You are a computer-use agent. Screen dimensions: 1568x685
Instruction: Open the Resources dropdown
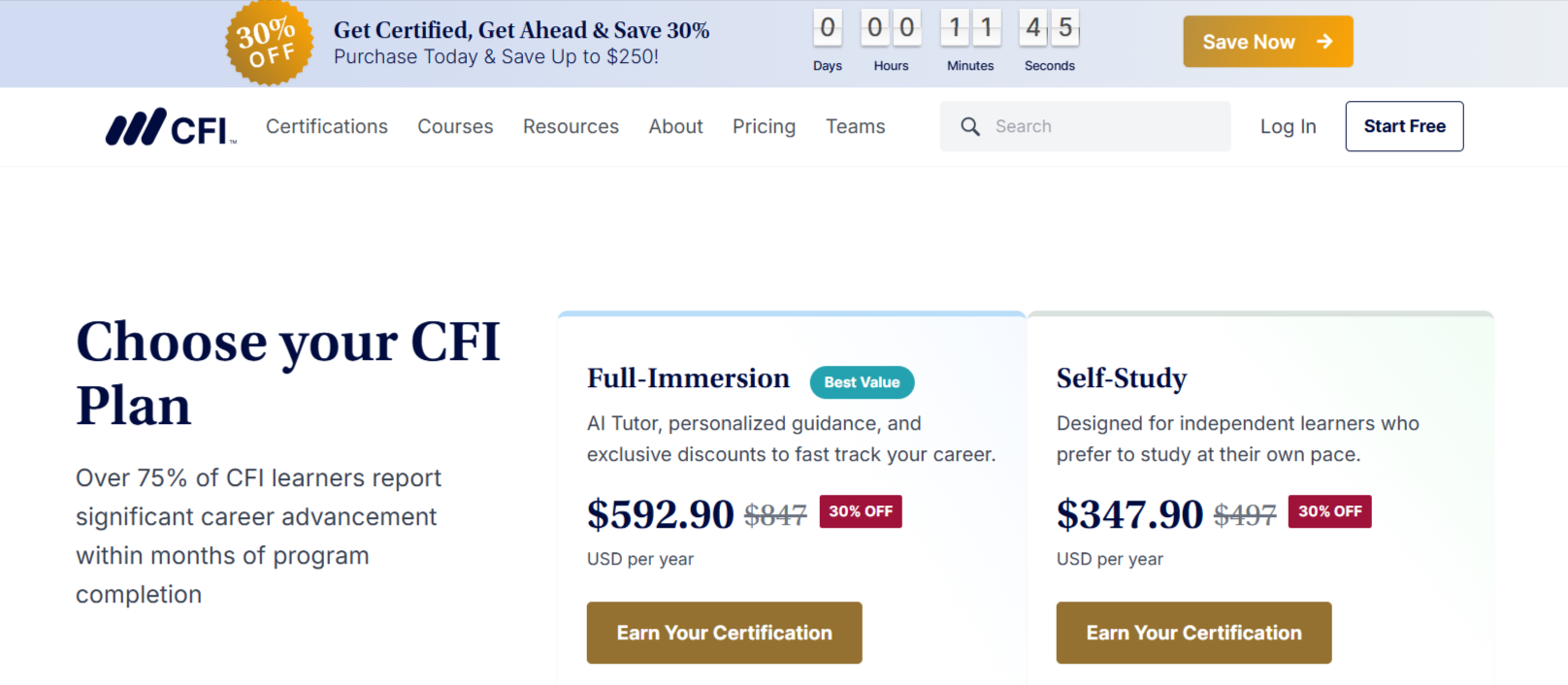(x=571, y=126)
